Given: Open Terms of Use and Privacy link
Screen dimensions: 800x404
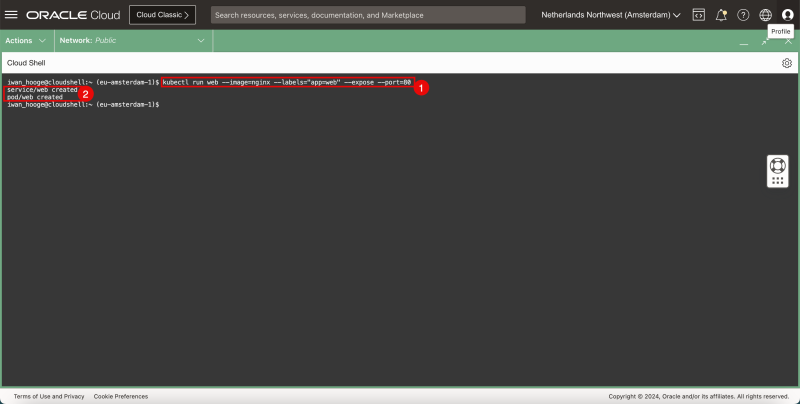Looking at the screenshot, I should pos(49,396).
